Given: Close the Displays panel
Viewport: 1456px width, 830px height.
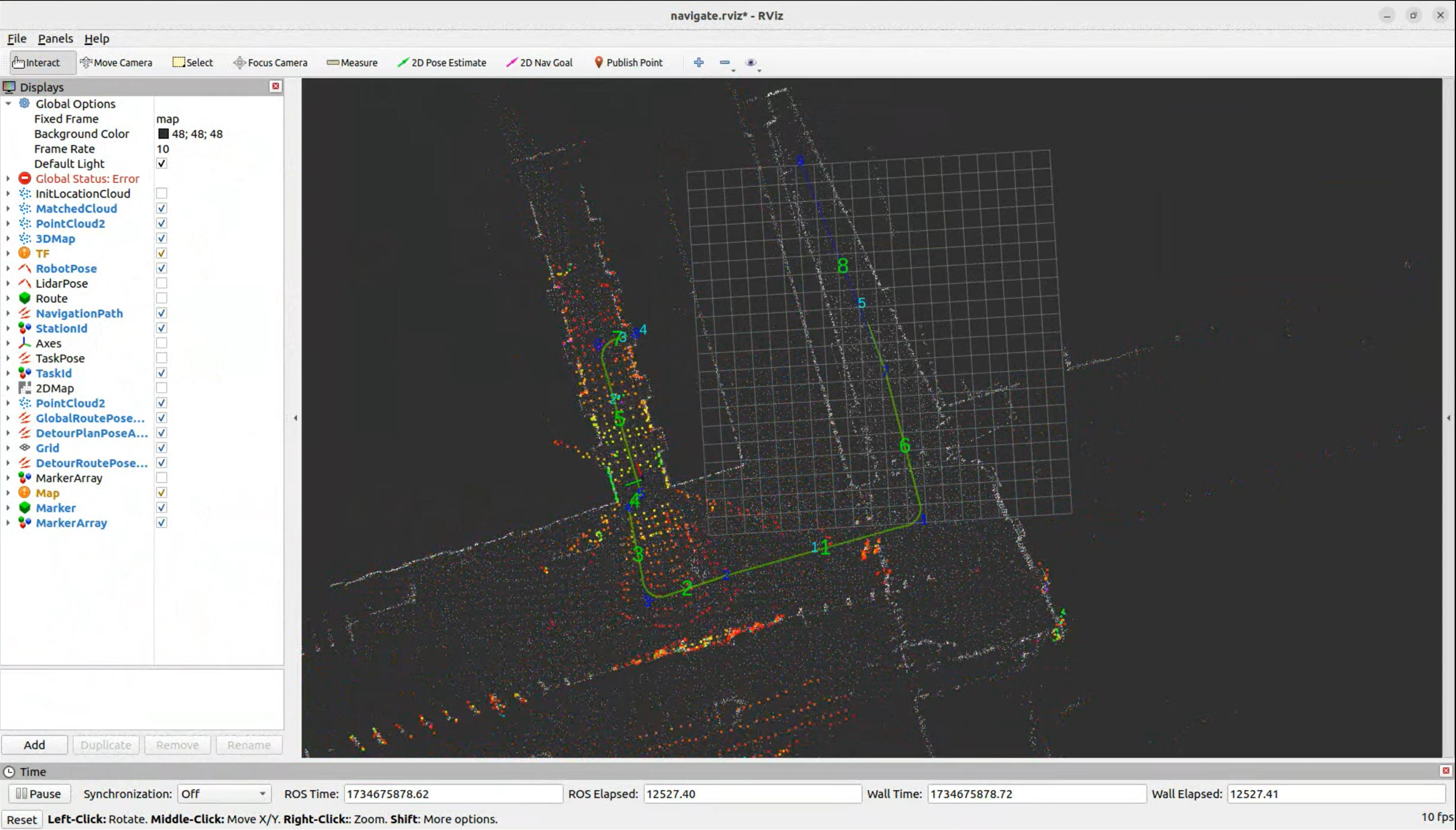Looking at the screenshot, I should (275, 86).
